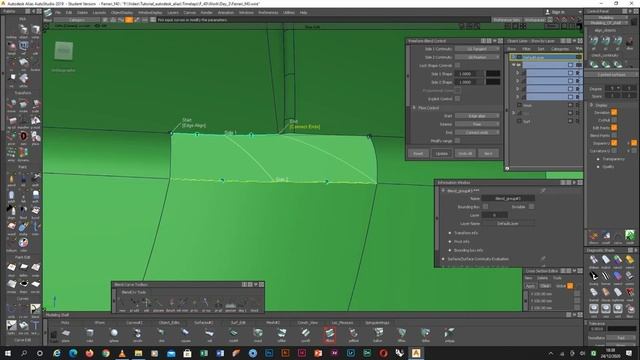Click the Reset button in Blend Control
The image size is (640, 360).
(x=418, y=153)
